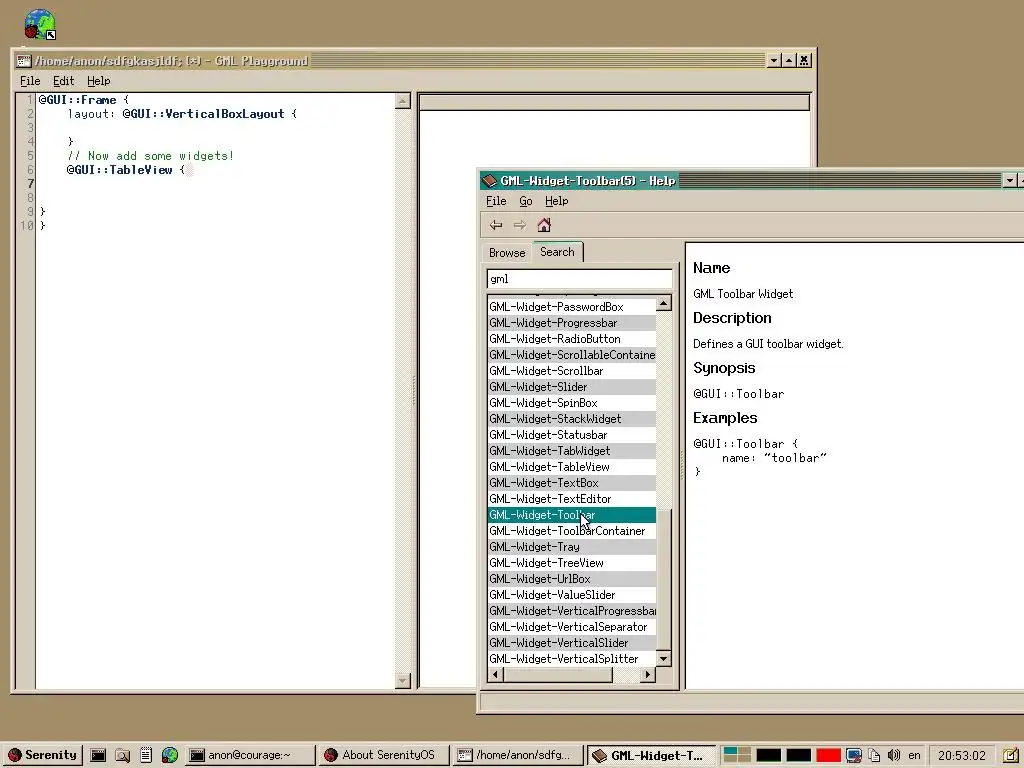Open the Browser desktop shortcut icon
The width and height of the screenshot is (1024, 768).
point(39,24)
